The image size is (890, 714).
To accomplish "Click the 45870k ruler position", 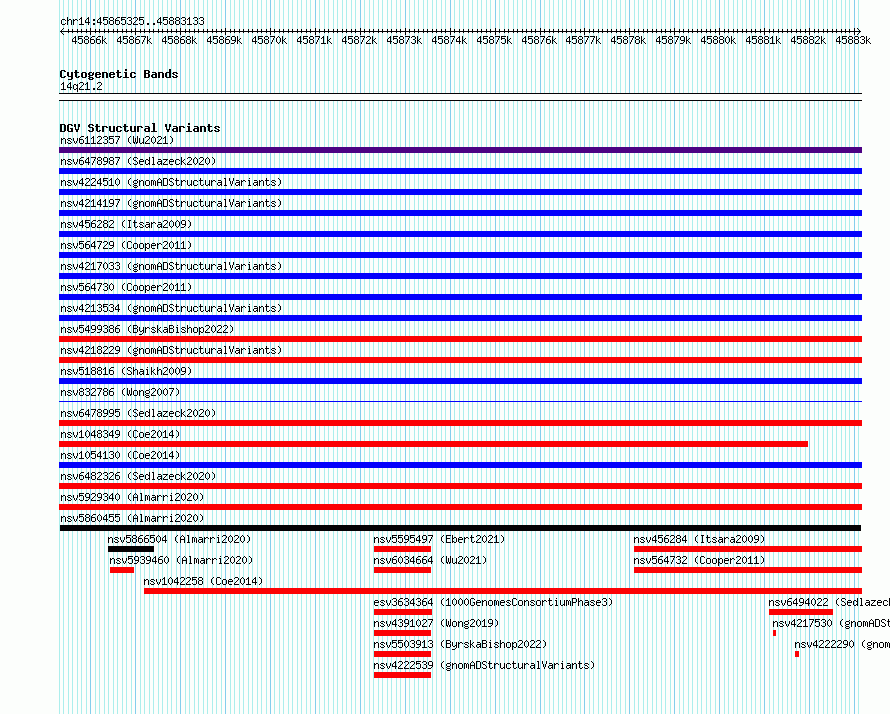I will point(269,40).
